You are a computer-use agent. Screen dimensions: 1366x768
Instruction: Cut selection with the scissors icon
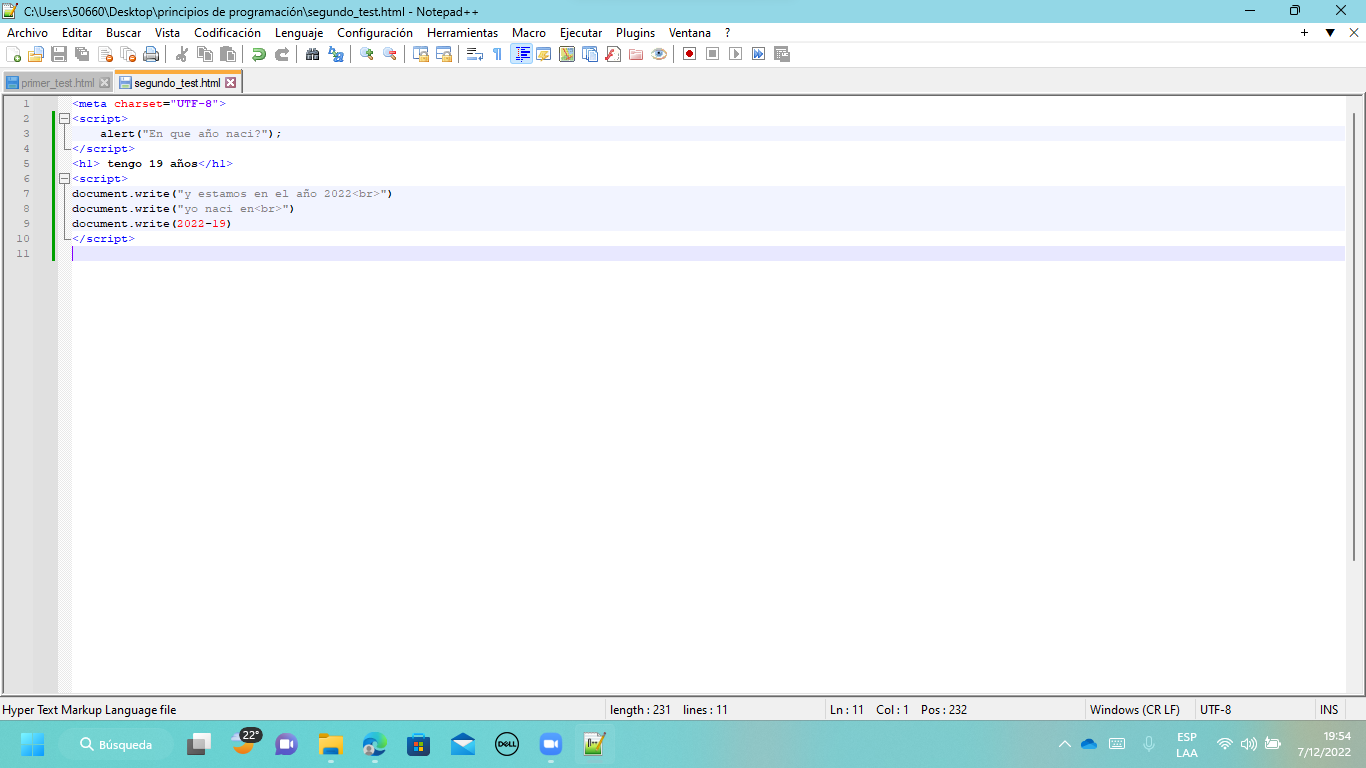click(x=182, y=54)
